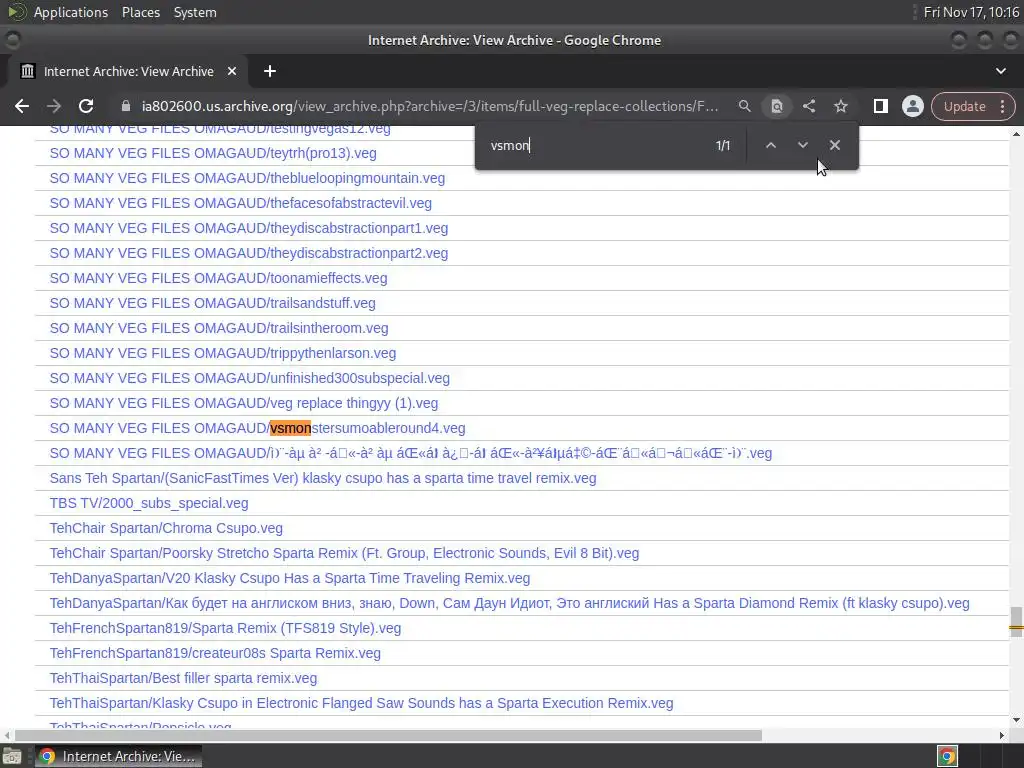Click the browser forward arrow
Screen dimensions: 1024x768
pos(54,106)
